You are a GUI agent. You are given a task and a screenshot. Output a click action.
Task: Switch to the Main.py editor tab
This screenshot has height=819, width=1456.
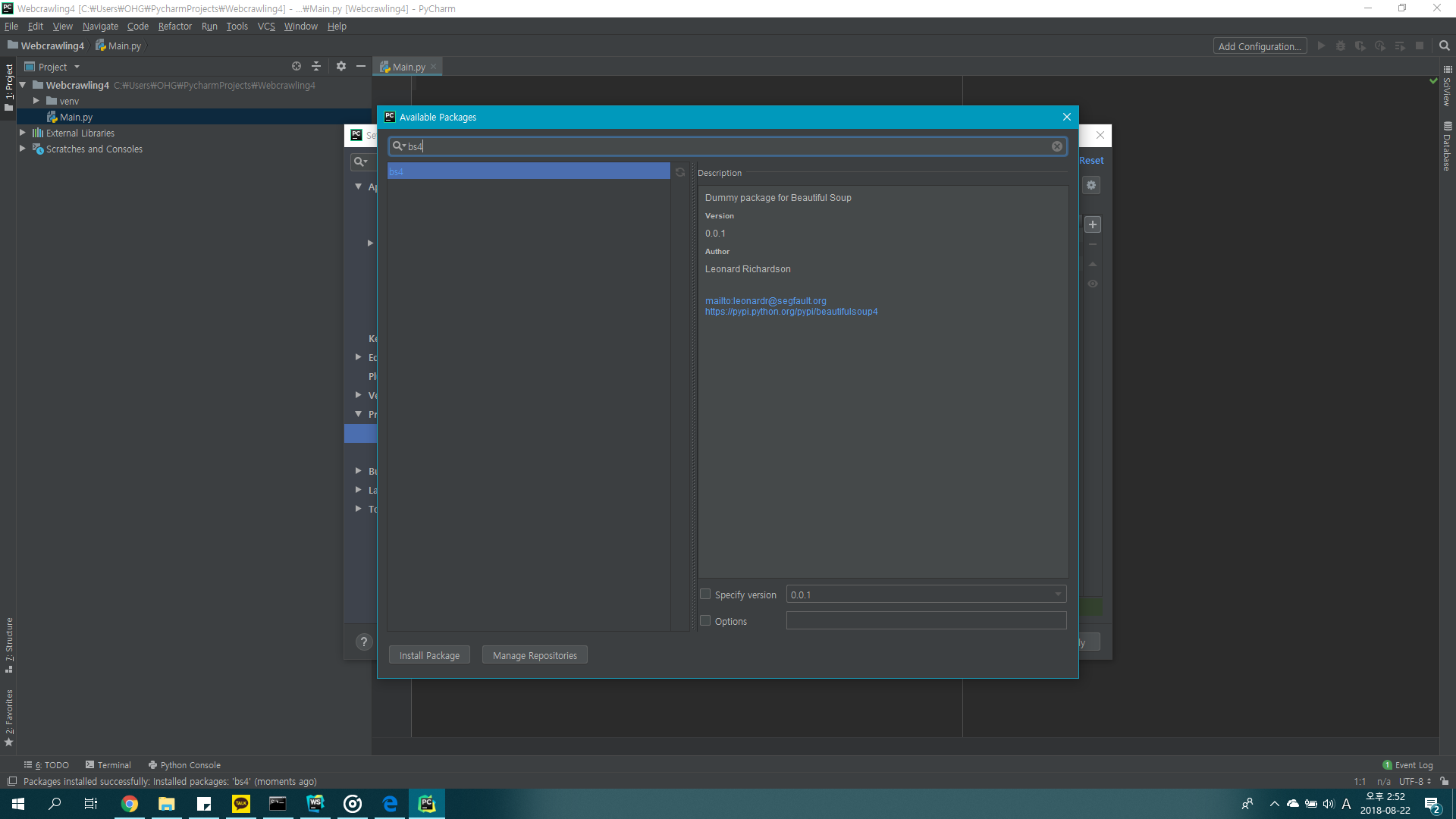click(x=408, y=67)
